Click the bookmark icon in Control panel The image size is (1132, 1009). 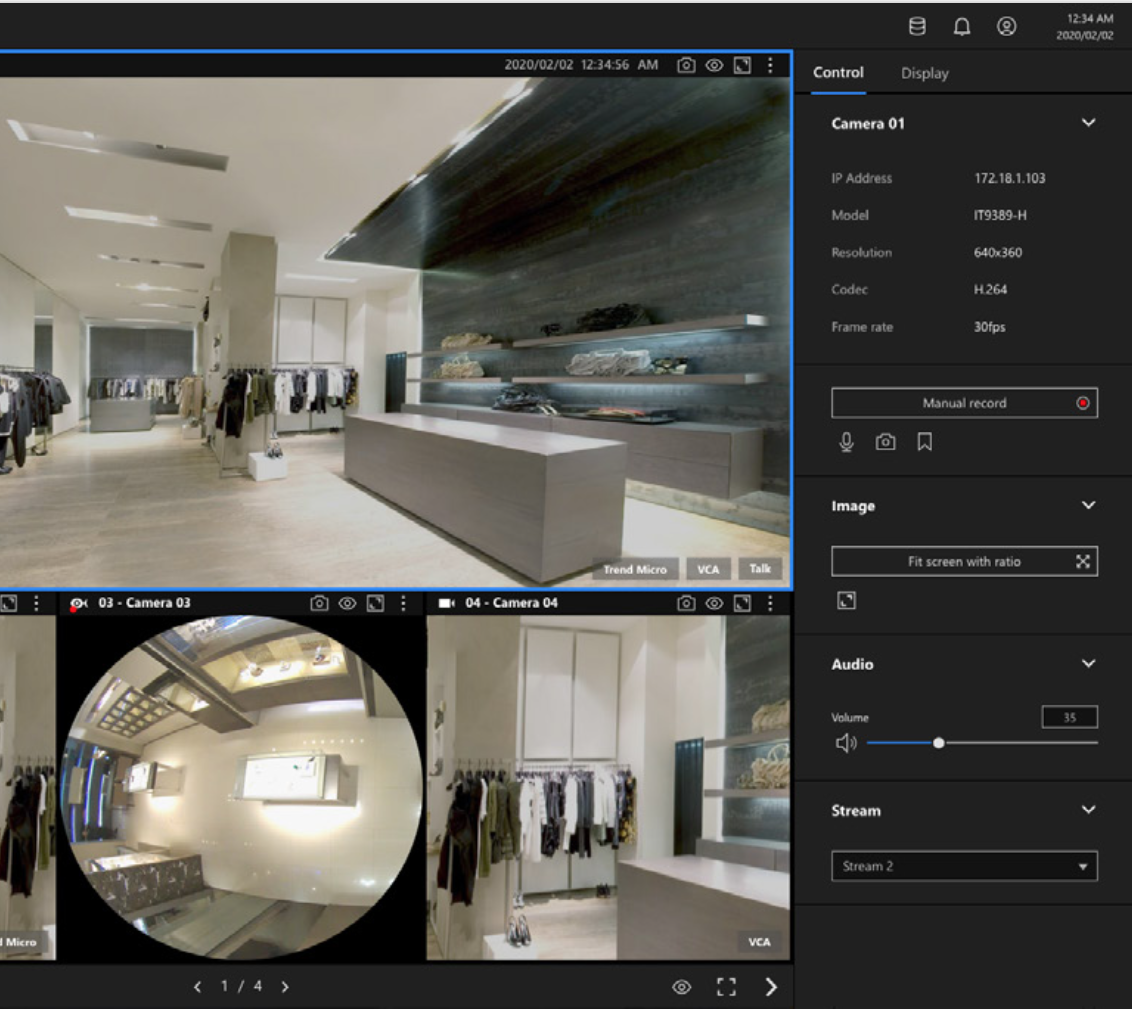point(924,441)
